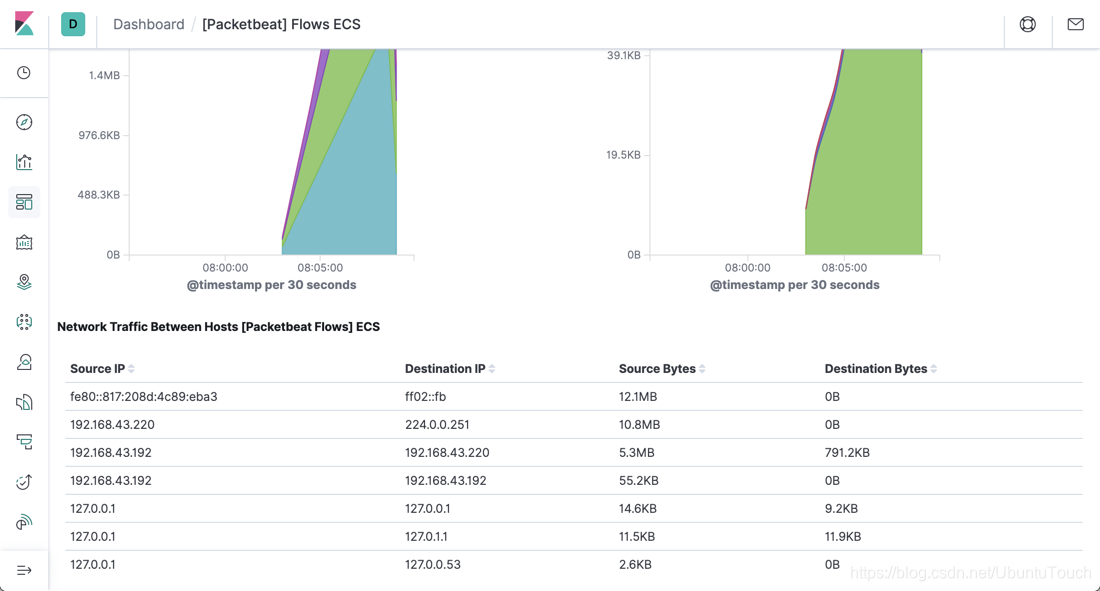Open the help menu lifebuoy icon
Screen dimensions: 1100x591
pos(1028,24)
